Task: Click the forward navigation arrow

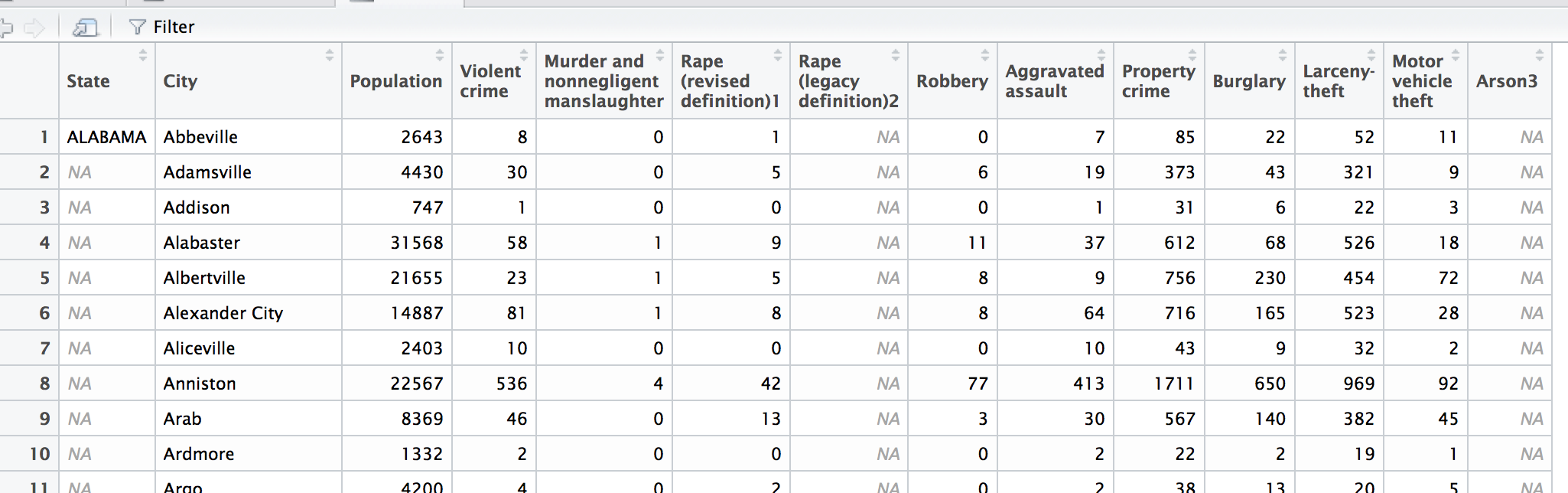Action: [x=34, y=28]
